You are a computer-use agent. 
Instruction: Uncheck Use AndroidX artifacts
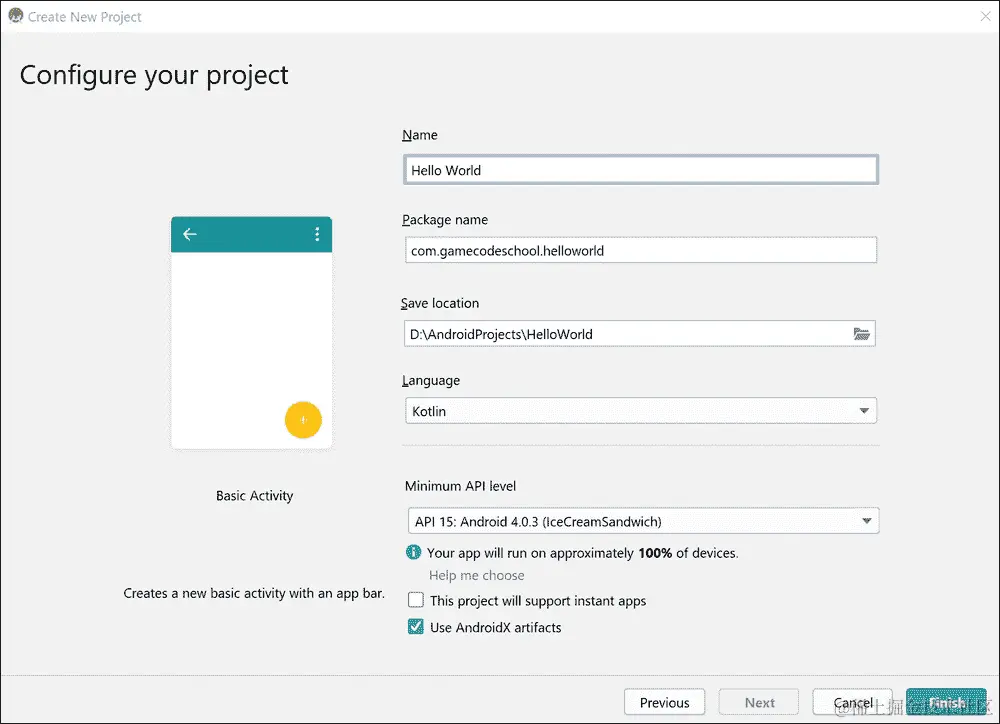click(416, 627)
